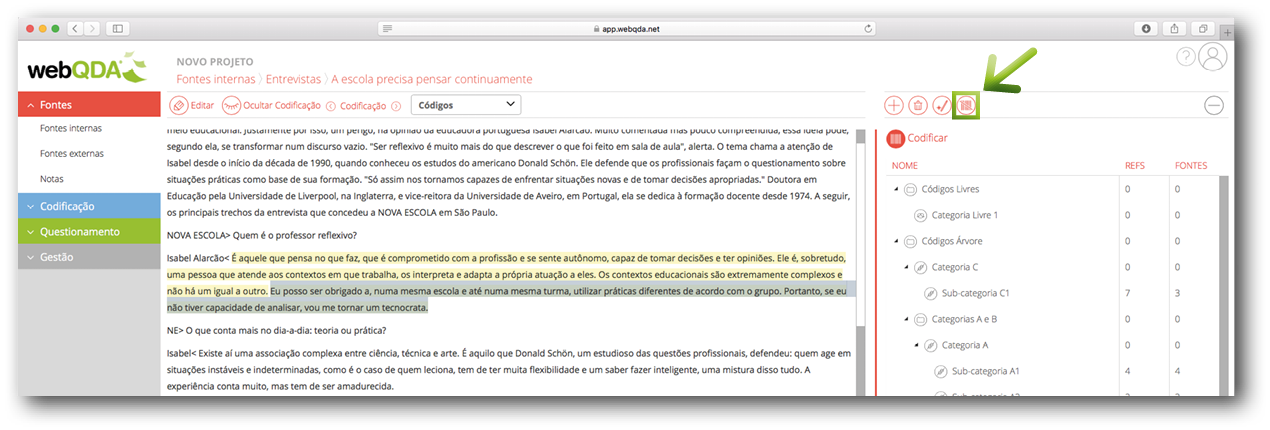Click Ocultar Codificação label

[x=282, y=105]
